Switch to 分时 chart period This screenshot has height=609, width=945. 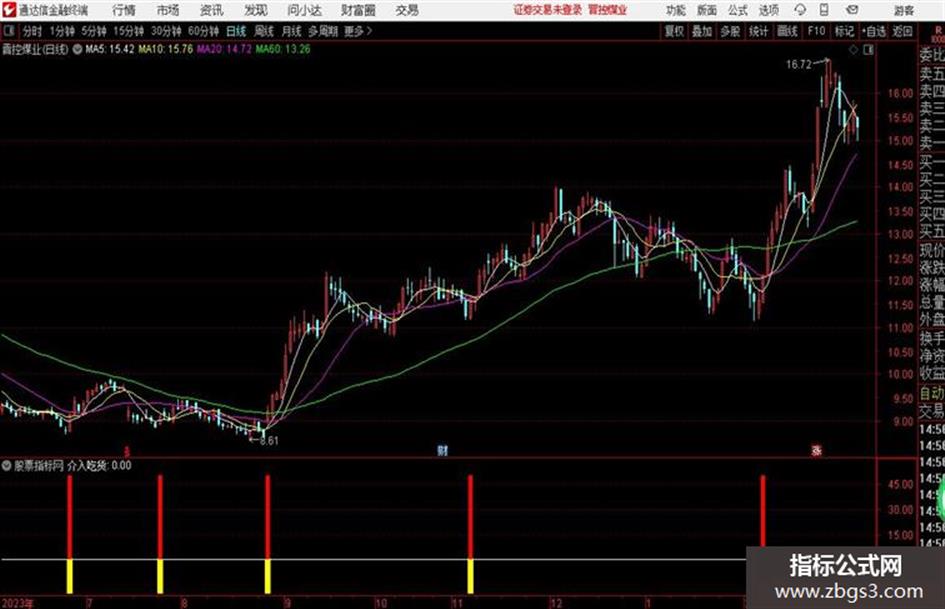coord(32,31)
